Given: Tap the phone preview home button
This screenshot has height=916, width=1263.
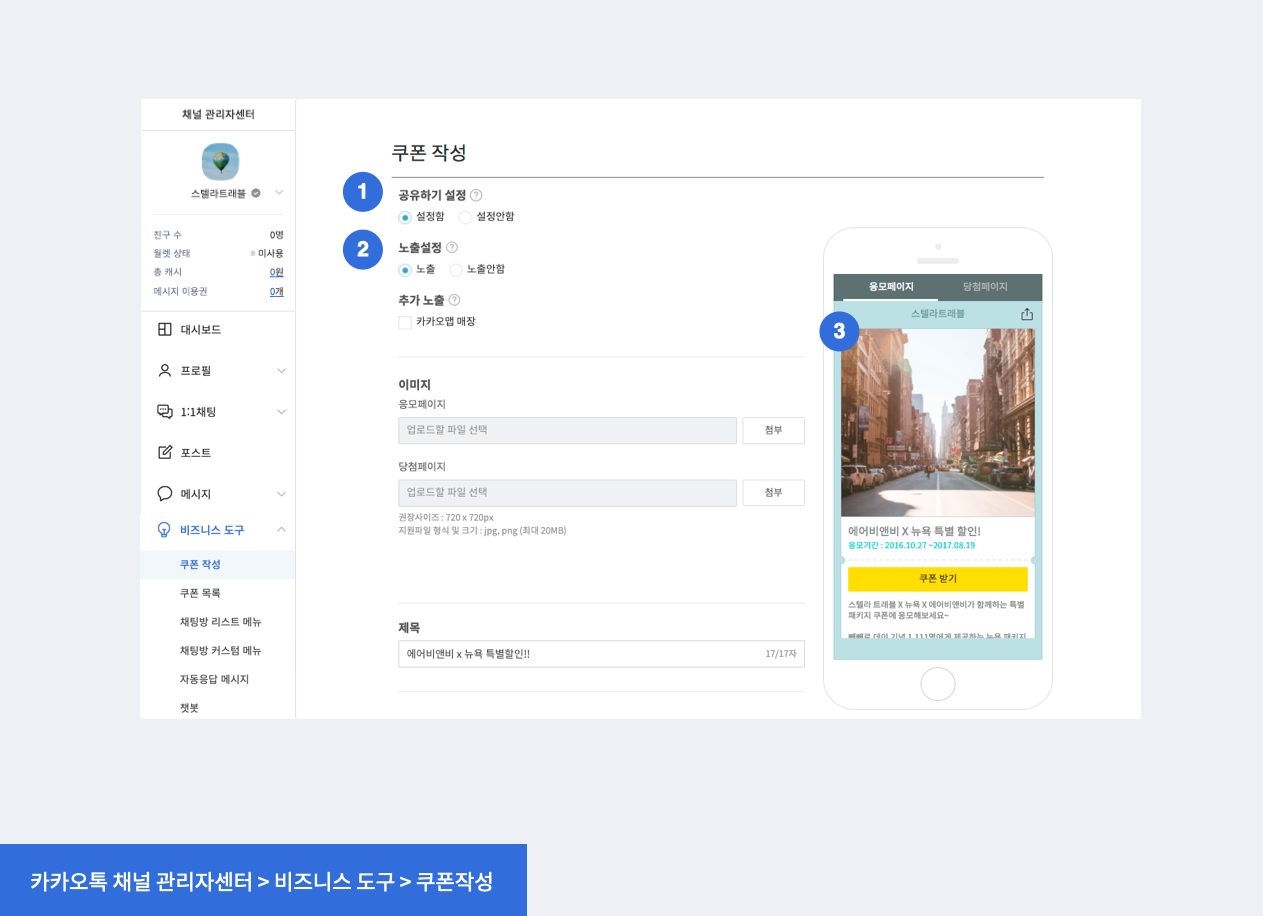Looking at the screenshot, I should pyautogui.click(x=938, y=684).
